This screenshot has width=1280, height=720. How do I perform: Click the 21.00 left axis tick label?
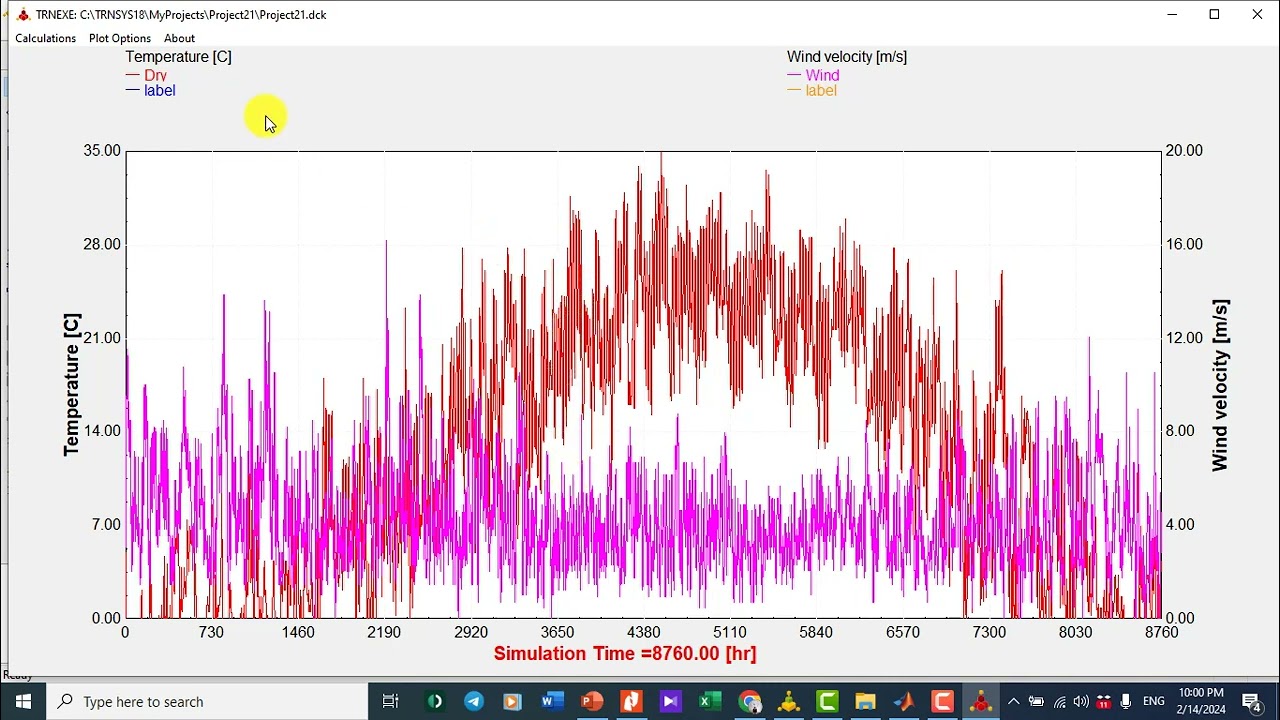(102, 338)
